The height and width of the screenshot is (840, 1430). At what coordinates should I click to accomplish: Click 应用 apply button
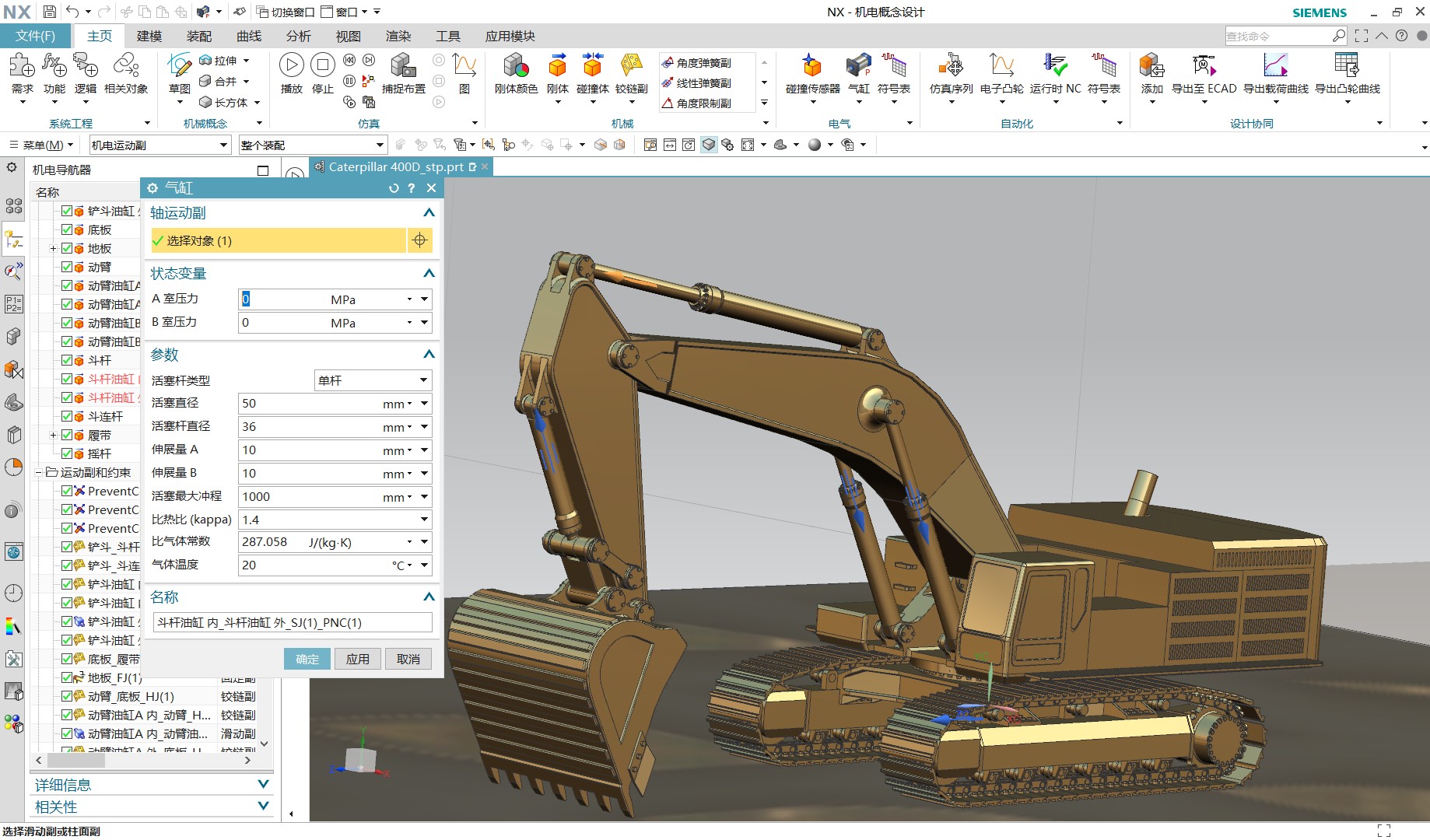(x=358, y=659)
